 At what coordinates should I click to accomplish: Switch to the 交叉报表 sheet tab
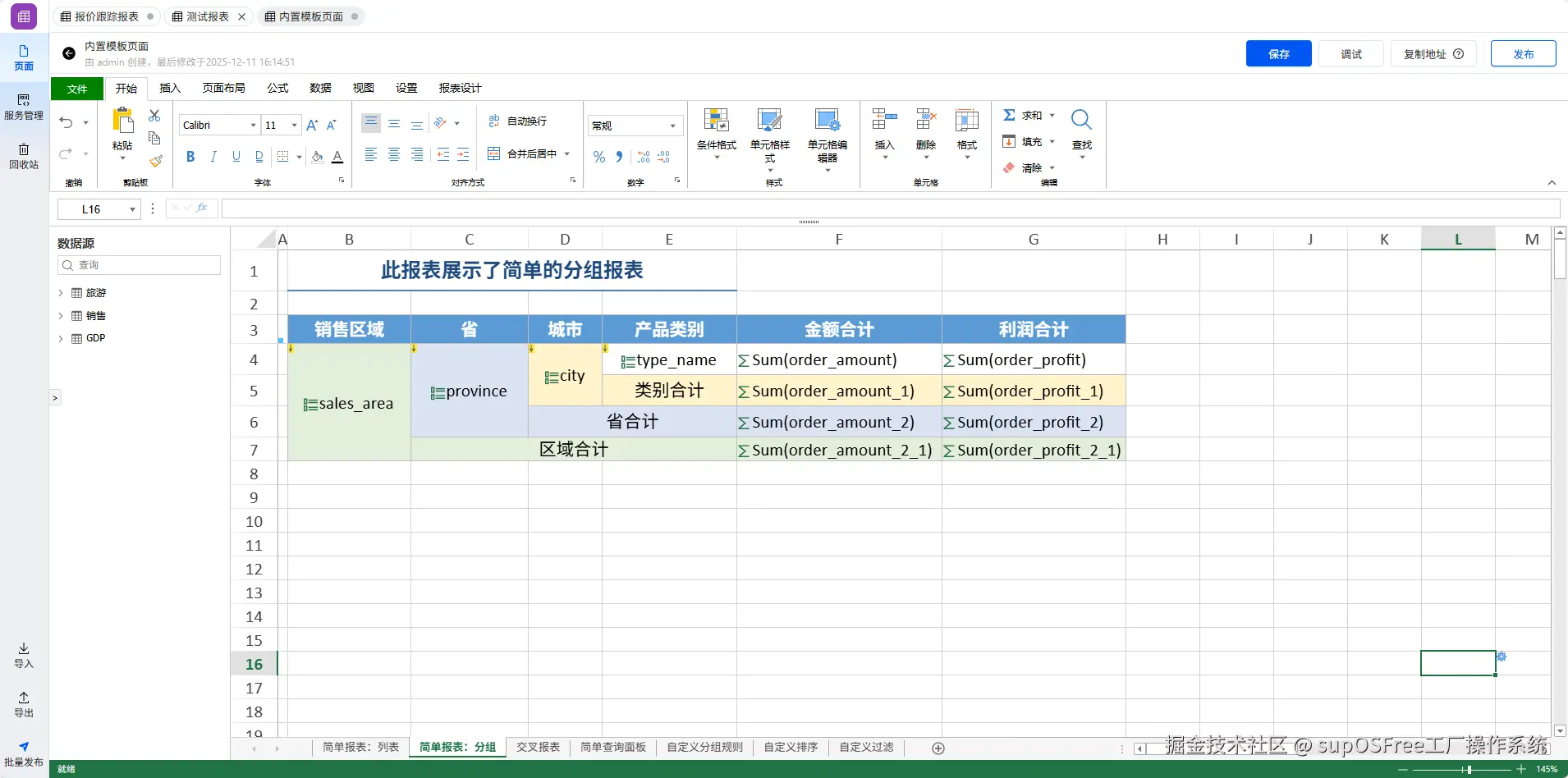coord(538,747)
